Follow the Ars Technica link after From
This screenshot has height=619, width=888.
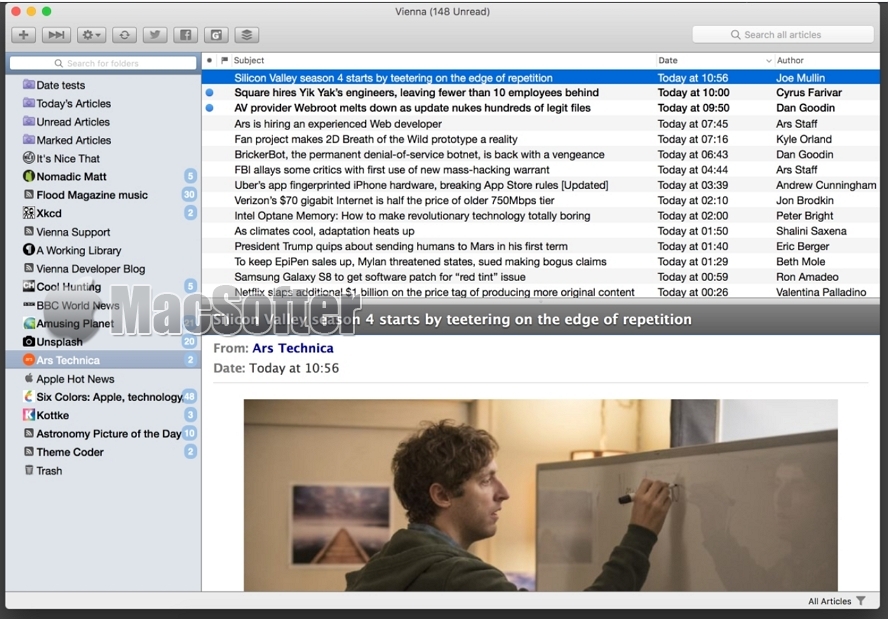tap(293, 348)
